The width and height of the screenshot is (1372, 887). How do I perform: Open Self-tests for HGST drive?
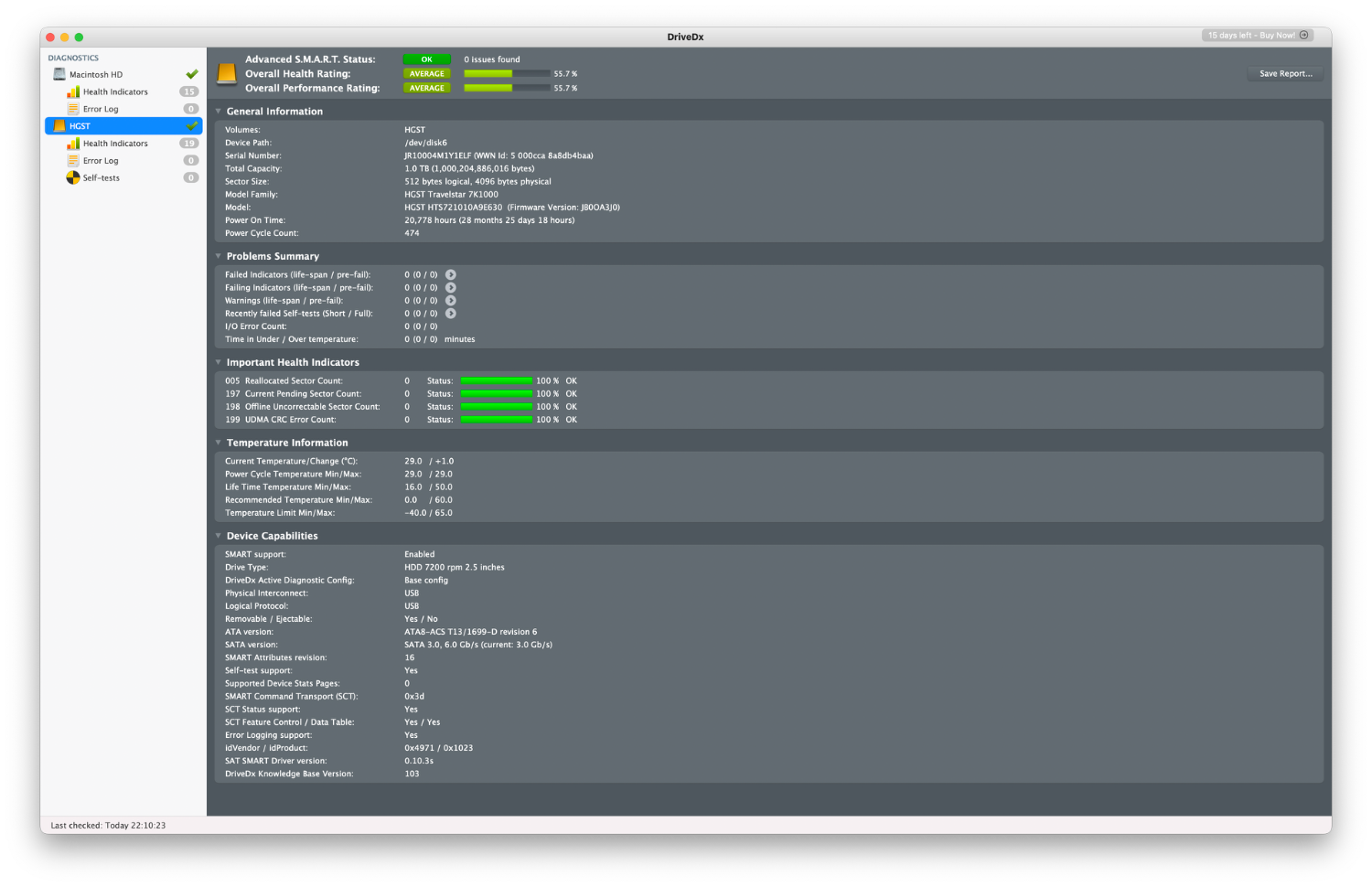pyautogui.click(x=101, y=178)
